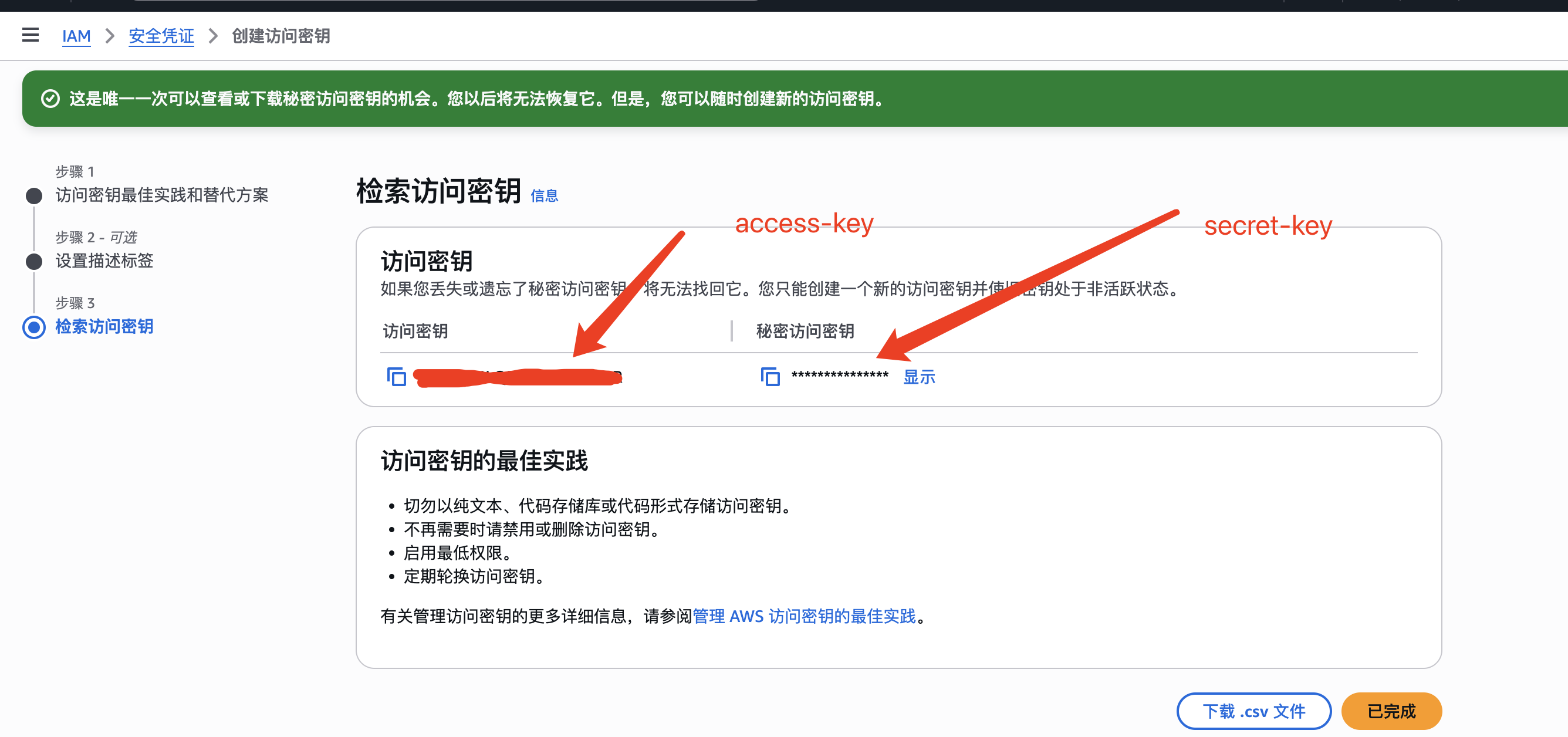Screen dimensions: 1568x737
Task: Show the hidden secret access key
Action: pyautogui.click(x=918, y=377)
